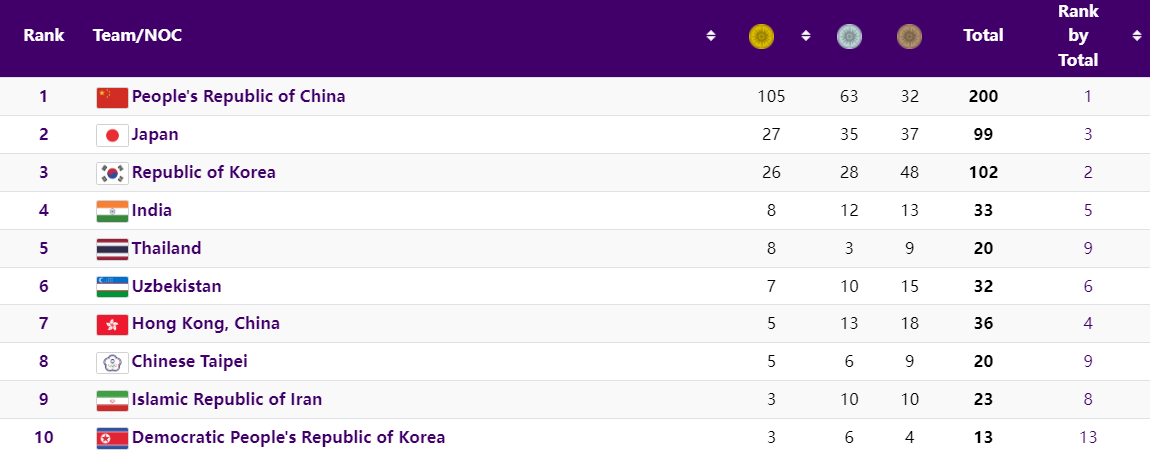Click the Hong Kong, China flag
Screen dimensions: 1150x453
click(112, 324)
